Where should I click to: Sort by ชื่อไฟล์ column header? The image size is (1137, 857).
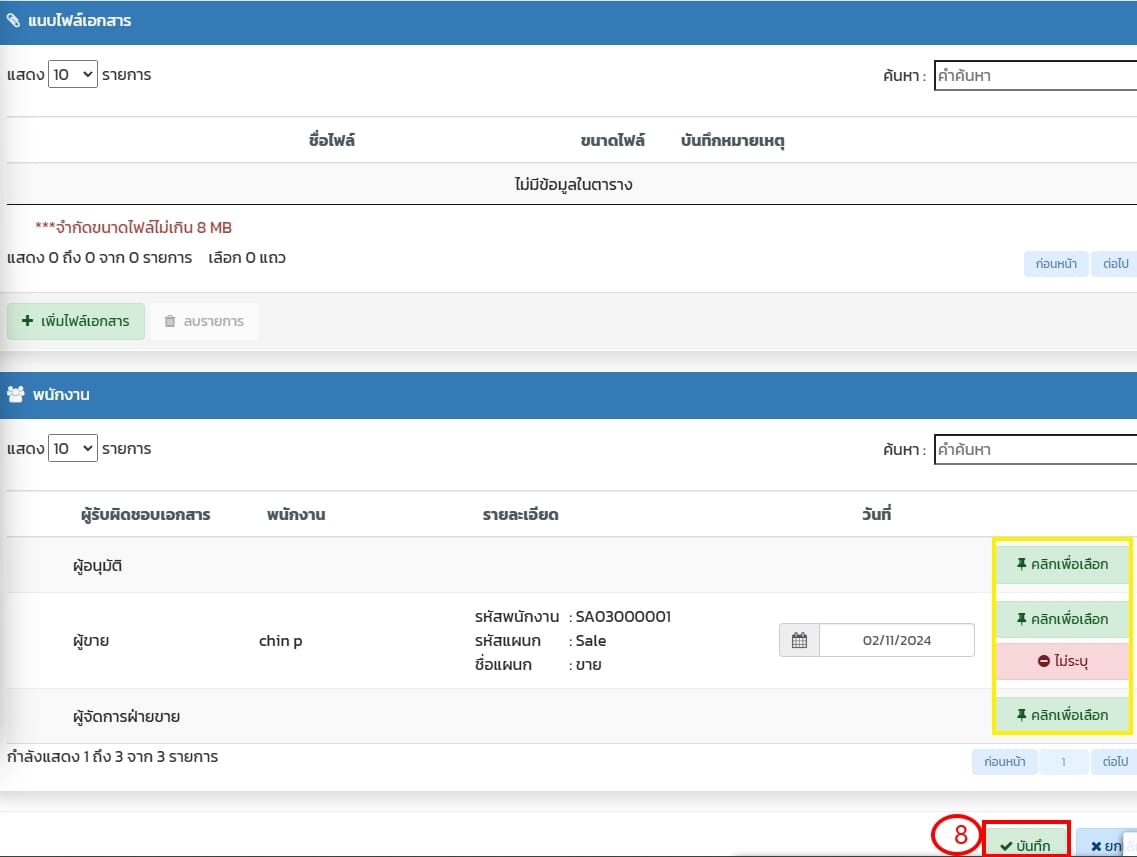point(332,140)
